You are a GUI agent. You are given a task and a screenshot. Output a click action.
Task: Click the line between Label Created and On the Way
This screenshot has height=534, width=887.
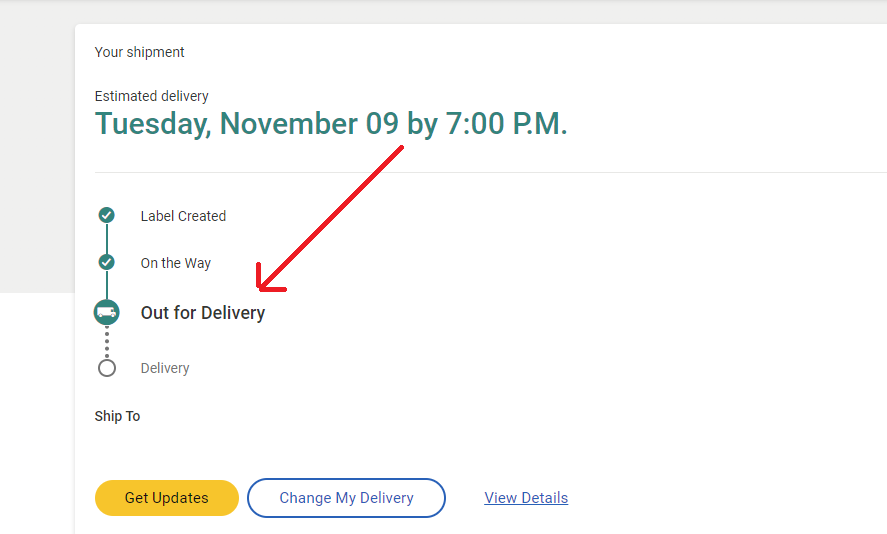pyautogui.click(x=107, y=239)
